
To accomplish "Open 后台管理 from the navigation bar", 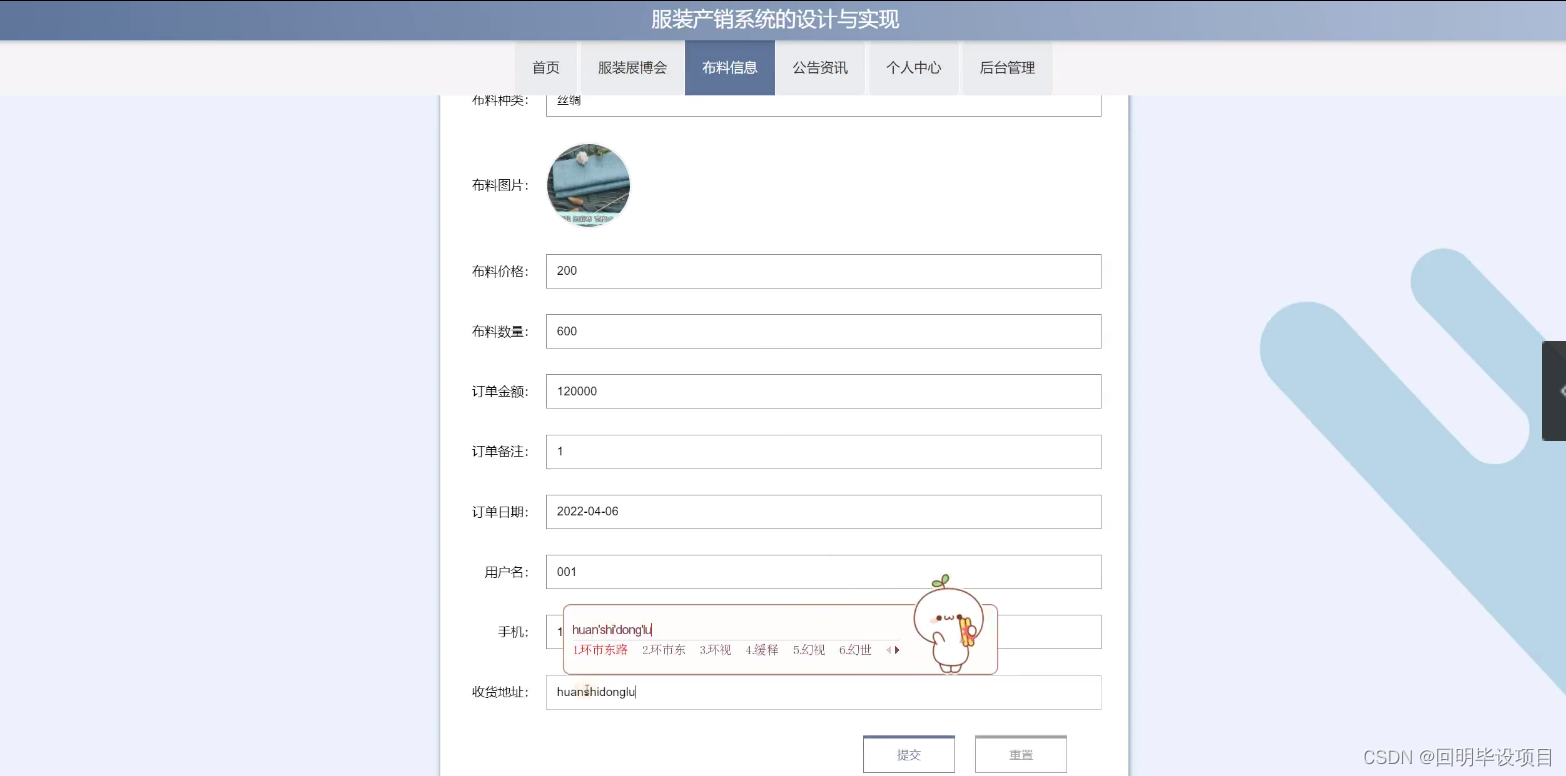I will (1006, 68).
